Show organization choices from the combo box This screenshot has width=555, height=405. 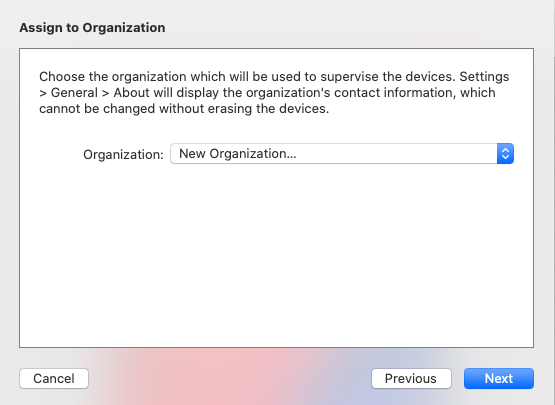pos(342,154)
